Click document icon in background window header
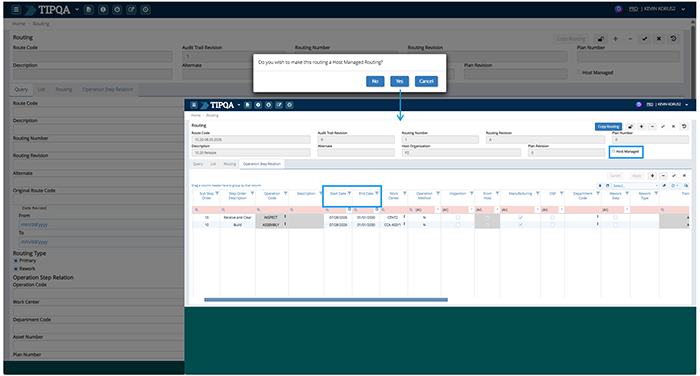Viewport: 700px width, 376px height. tap(89, 9)
